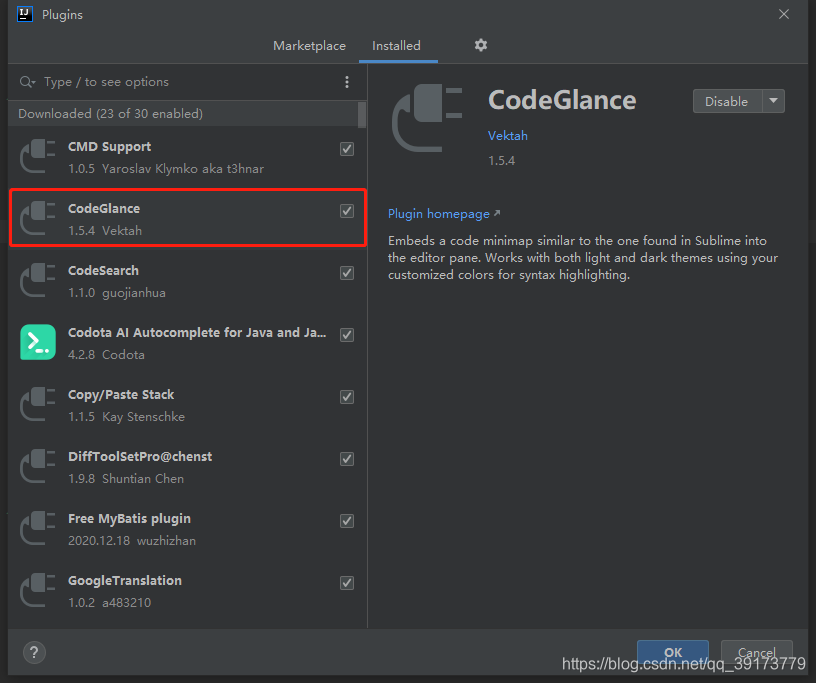Open the plugins settings gear menu
Viewport: 816px width, 683px height.
coord(481,45)
